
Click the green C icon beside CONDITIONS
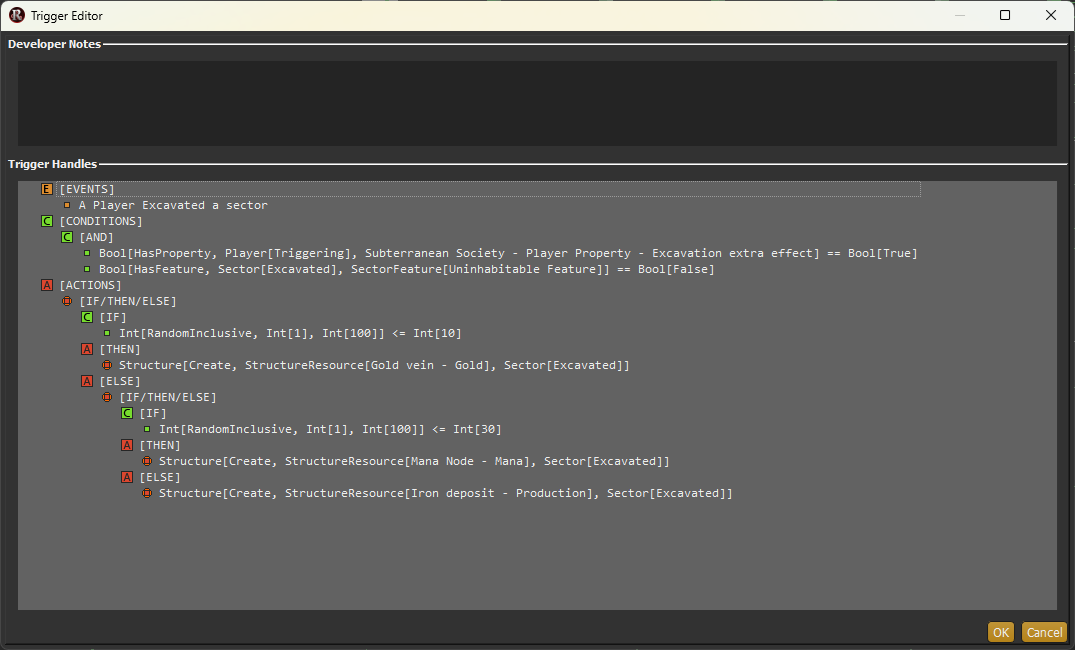47,221
